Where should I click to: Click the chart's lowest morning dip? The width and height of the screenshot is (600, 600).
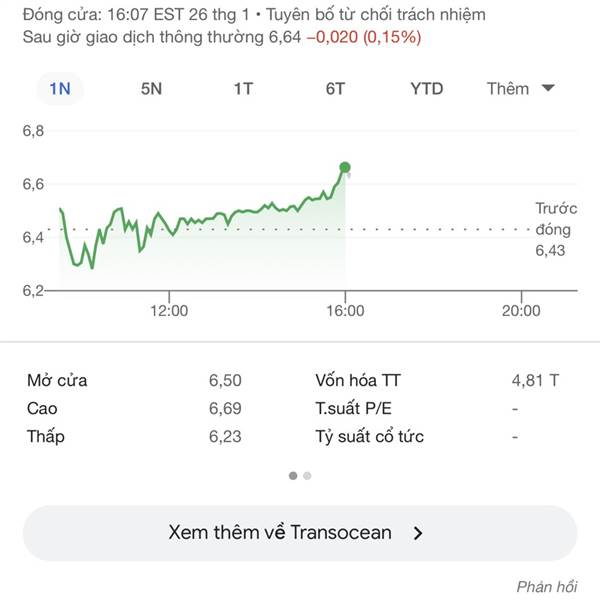click(92, 267)
